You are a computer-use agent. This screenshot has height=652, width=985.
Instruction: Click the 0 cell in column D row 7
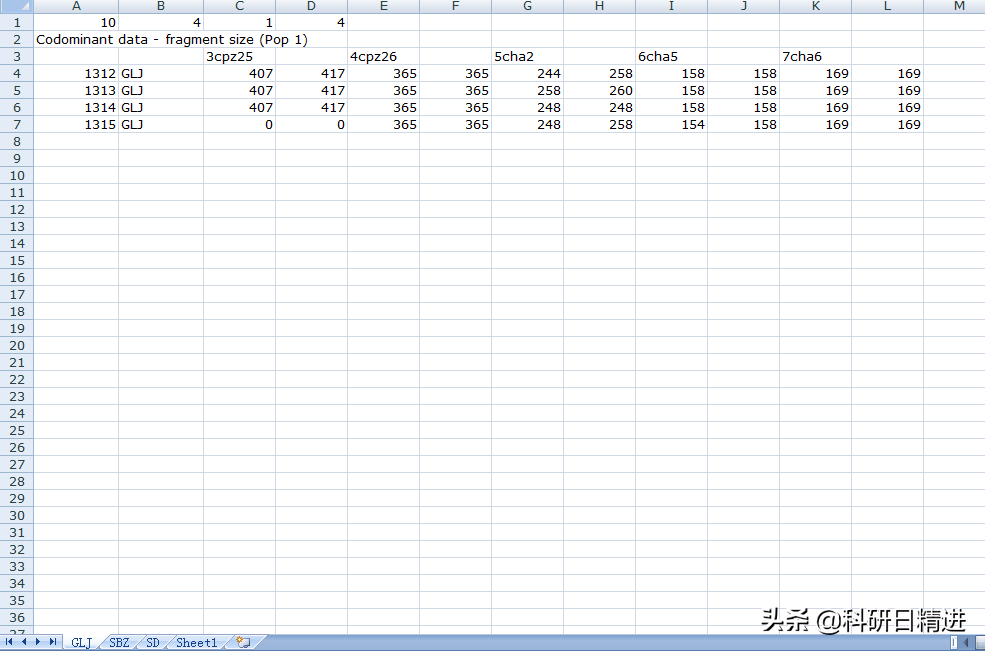tap(311, 124)
